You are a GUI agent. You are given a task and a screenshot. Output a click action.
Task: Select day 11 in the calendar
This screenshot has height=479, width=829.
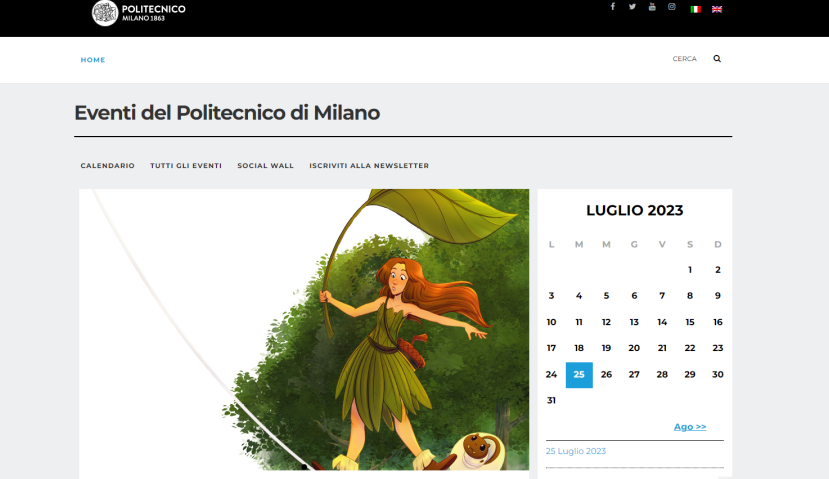point(579,322)
